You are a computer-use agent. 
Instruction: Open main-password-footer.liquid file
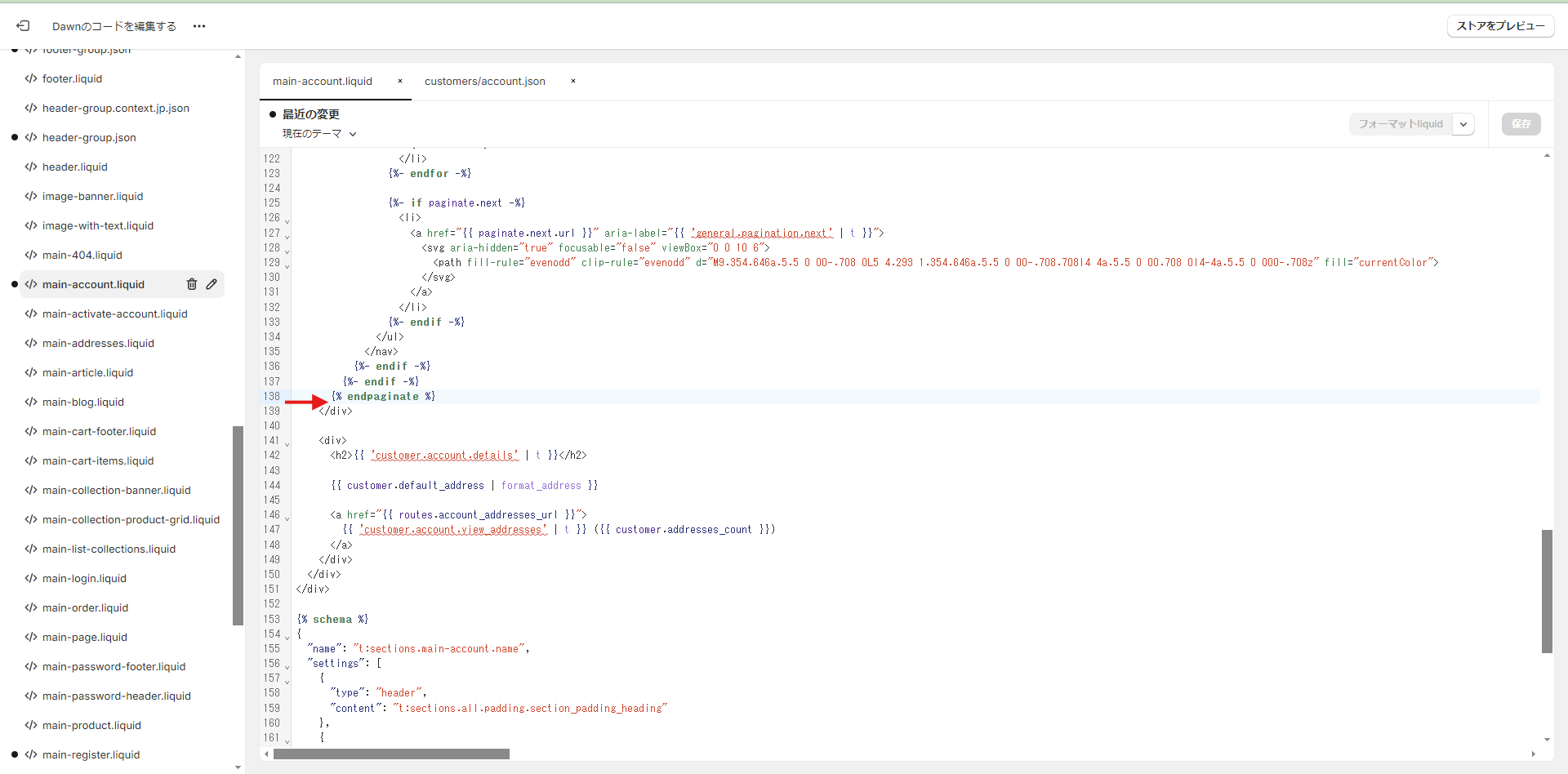pos(114,666)
